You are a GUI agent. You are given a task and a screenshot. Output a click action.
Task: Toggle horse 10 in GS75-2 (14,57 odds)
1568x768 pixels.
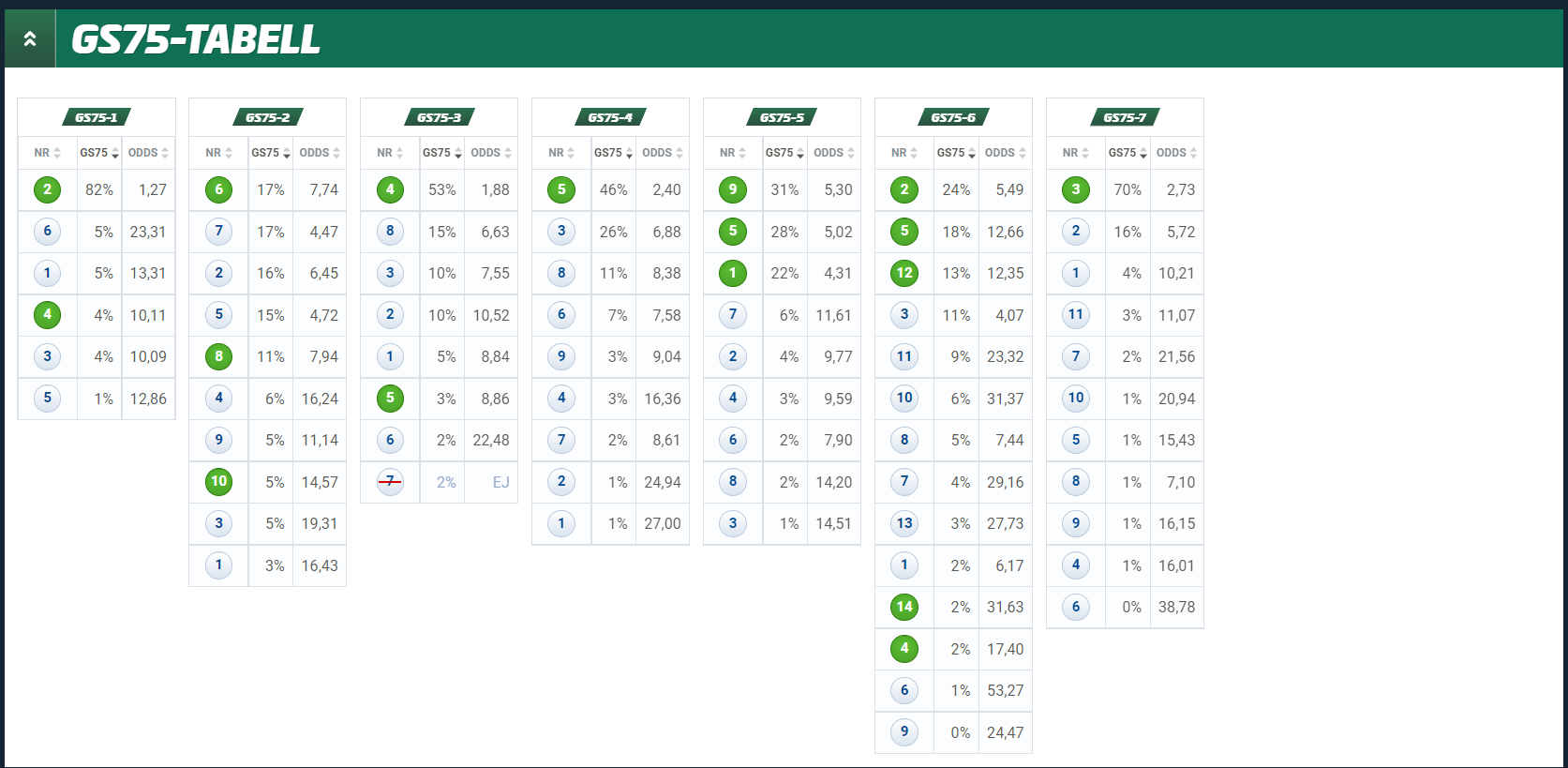click(x=218, y=482)
